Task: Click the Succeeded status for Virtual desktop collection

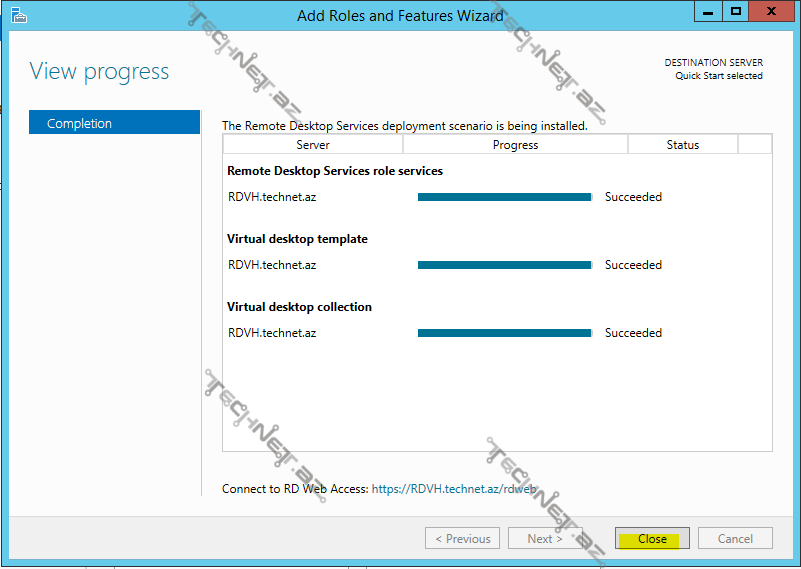Action: (x=633, y=333)
